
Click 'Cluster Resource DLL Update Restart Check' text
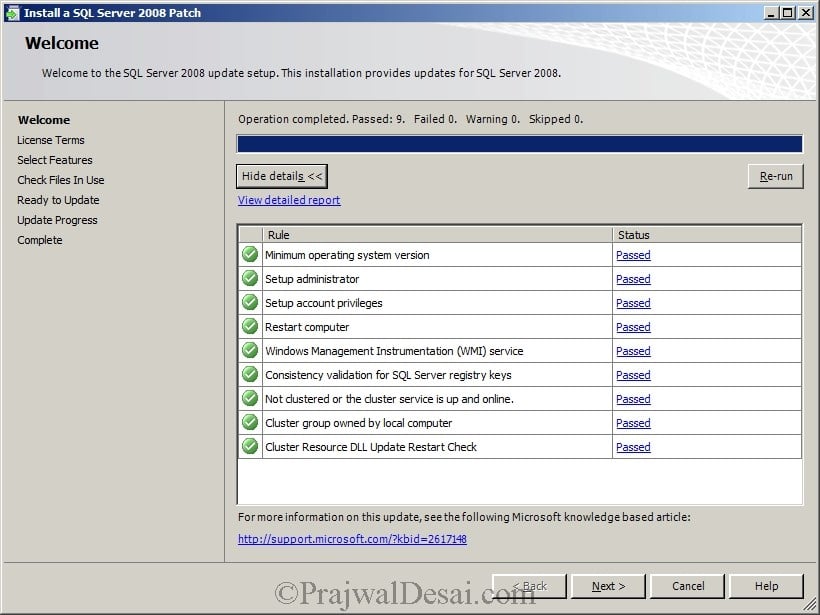click(x=371, y=447)
